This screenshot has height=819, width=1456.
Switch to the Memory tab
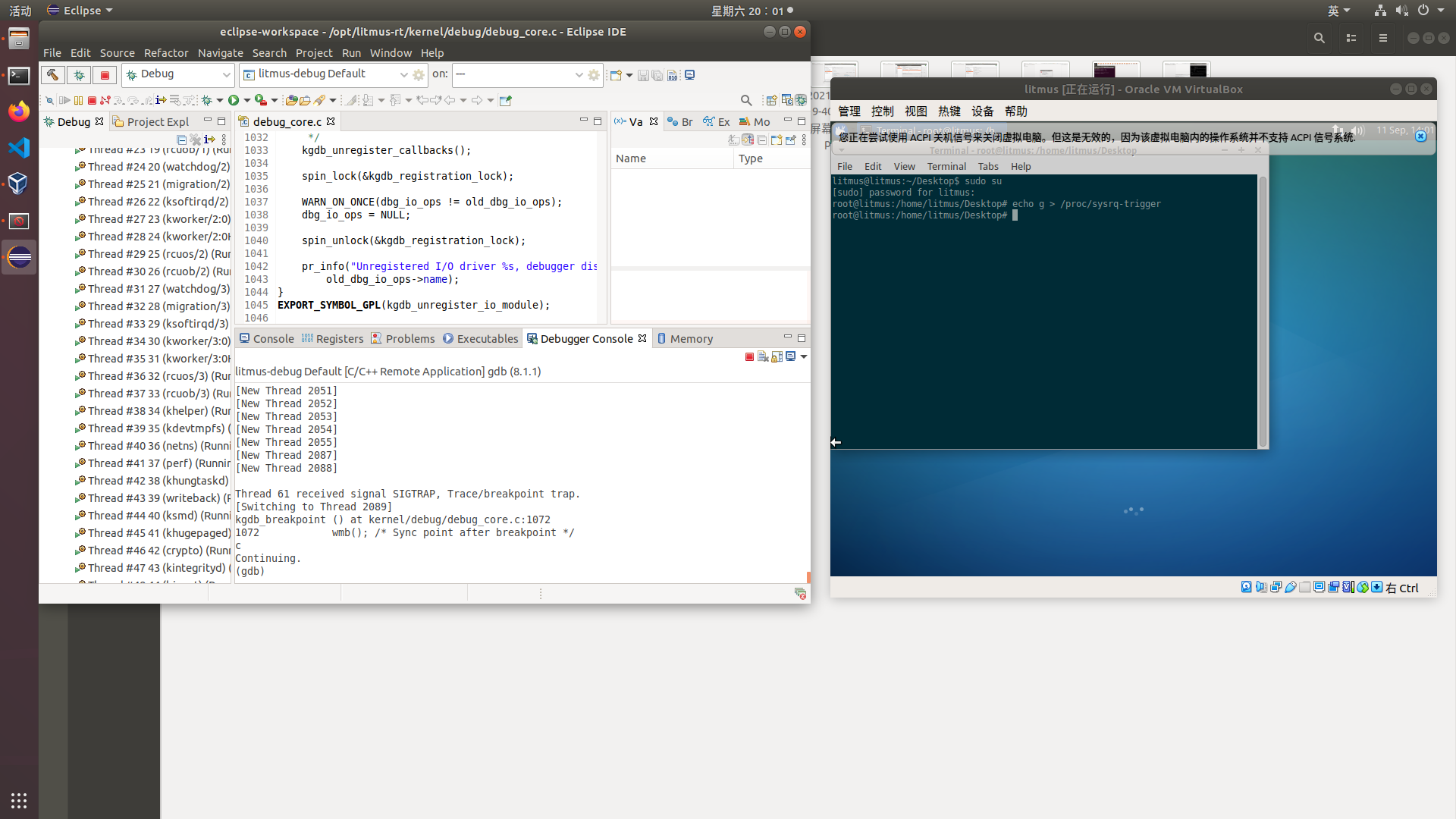(685, 339)
